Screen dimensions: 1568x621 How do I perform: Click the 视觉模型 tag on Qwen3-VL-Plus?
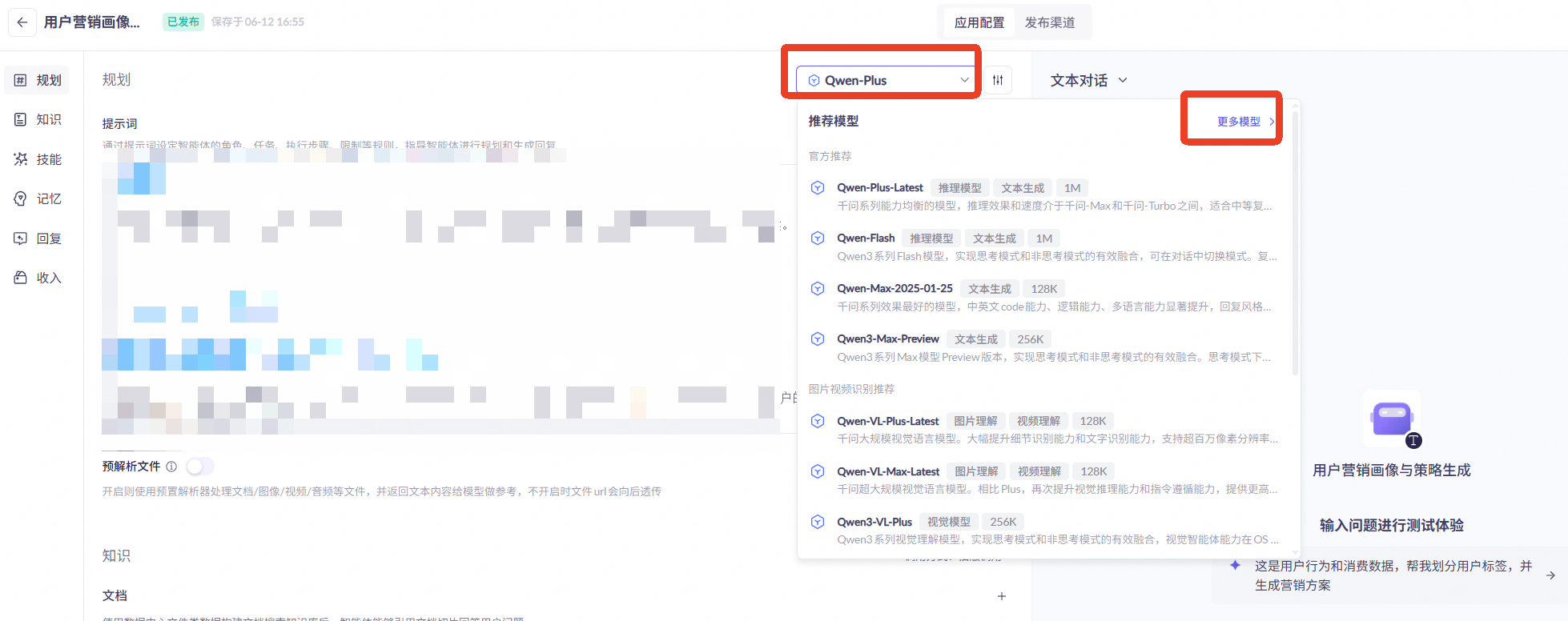coord(948,522)
